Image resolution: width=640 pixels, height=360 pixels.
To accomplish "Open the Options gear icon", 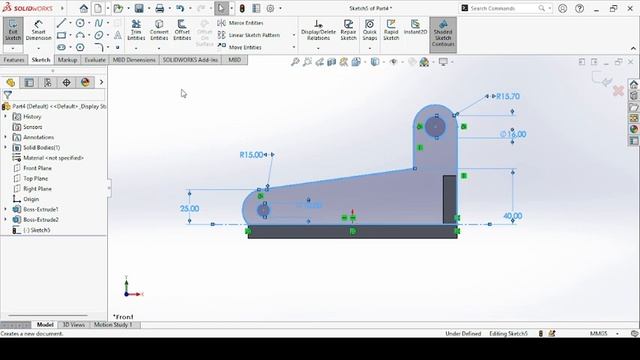I will click(270, 8).
